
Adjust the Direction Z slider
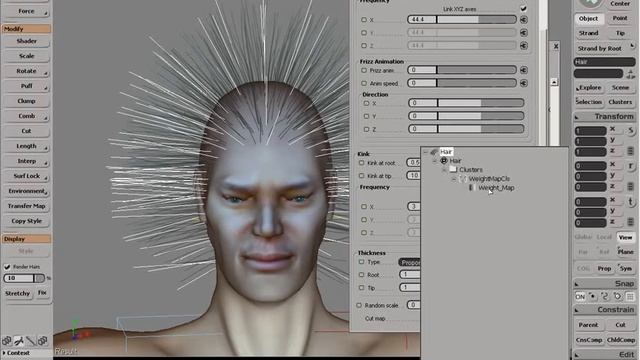pos(466,129)
